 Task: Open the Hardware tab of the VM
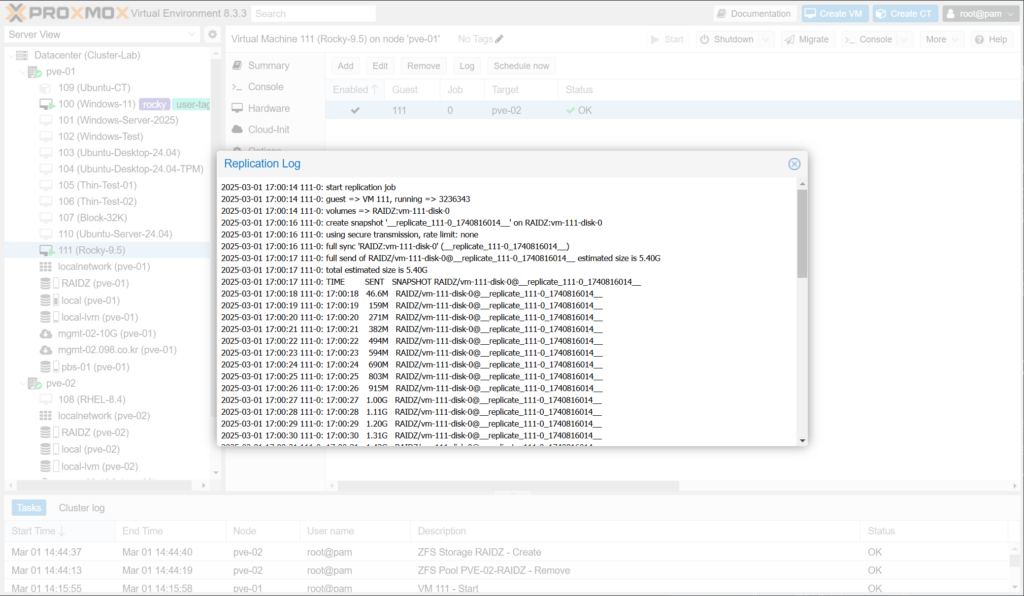tap(268, 108)
